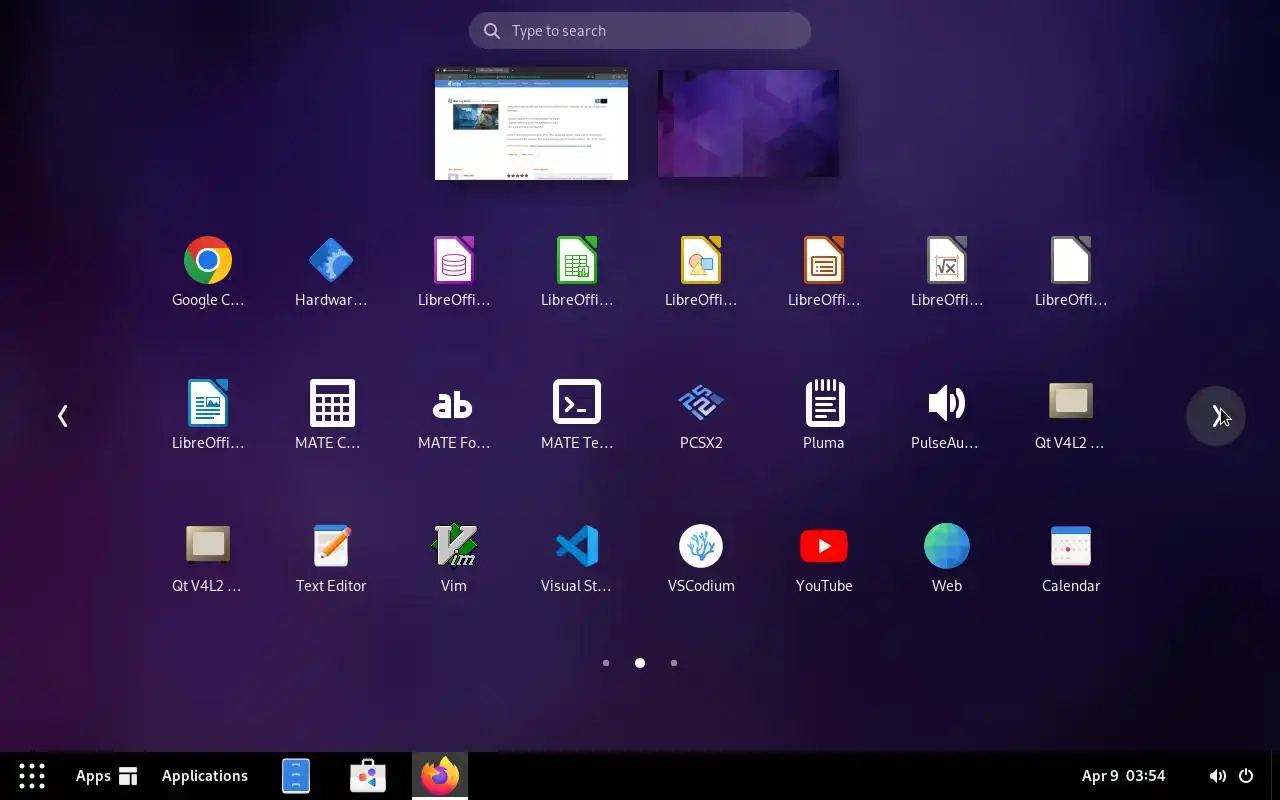1280x800 pixels.
Task: Click the Apps button in bottom panel
Action: click(106, 776)
